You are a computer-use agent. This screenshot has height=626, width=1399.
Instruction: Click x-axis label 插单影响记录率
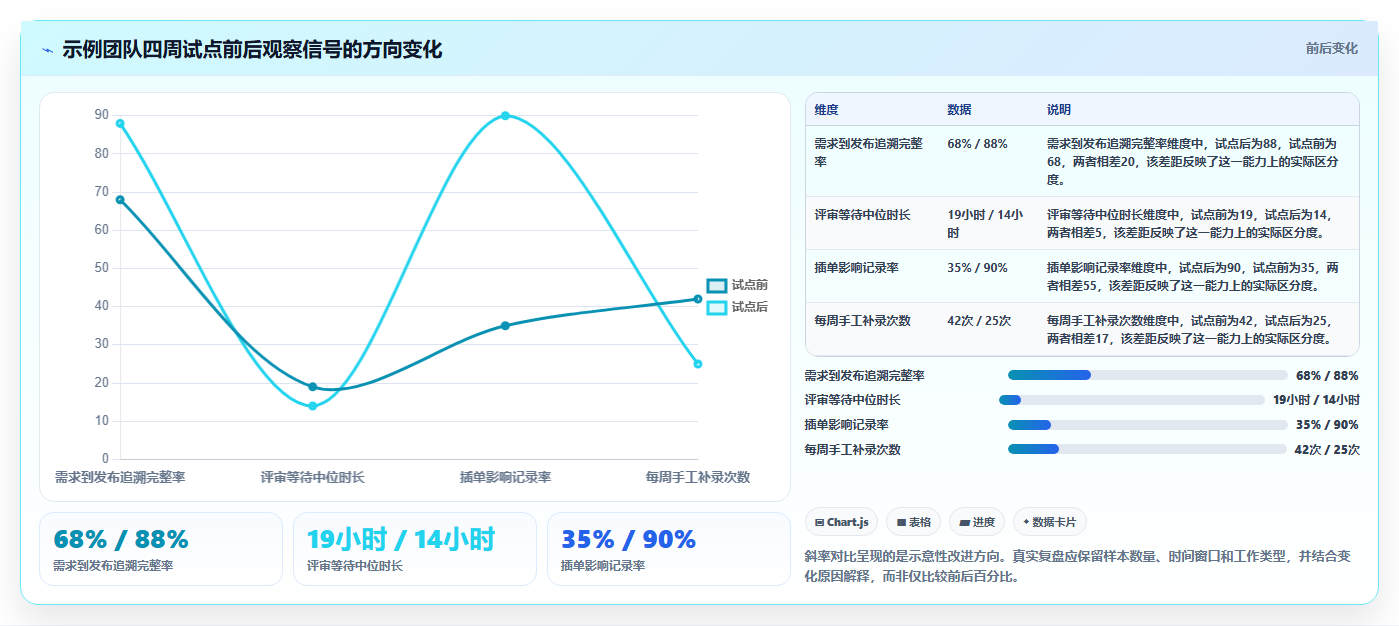[505, 478]
